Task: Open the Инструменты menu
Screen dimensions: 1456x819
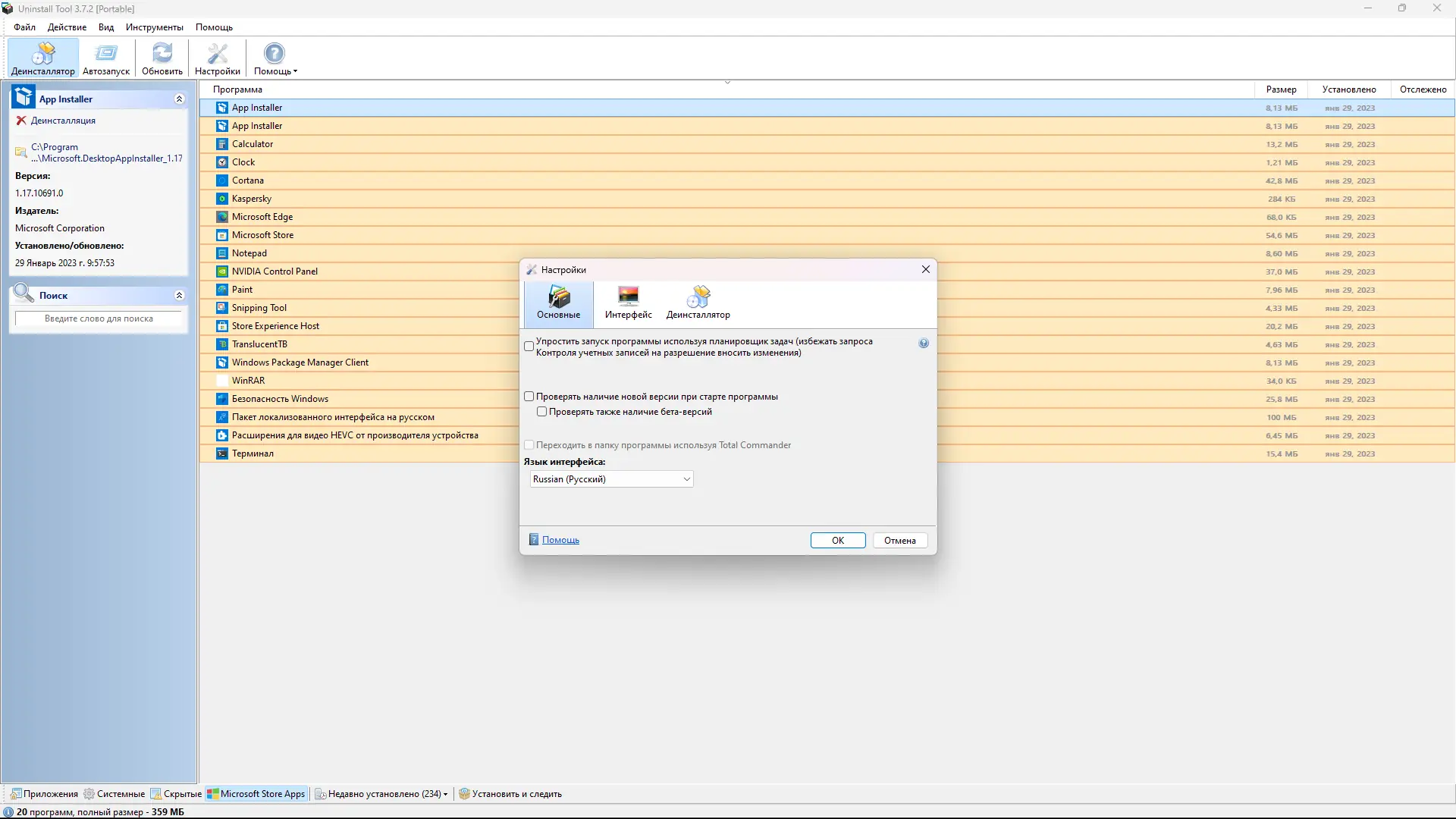Action: click(x=154, y=27)
